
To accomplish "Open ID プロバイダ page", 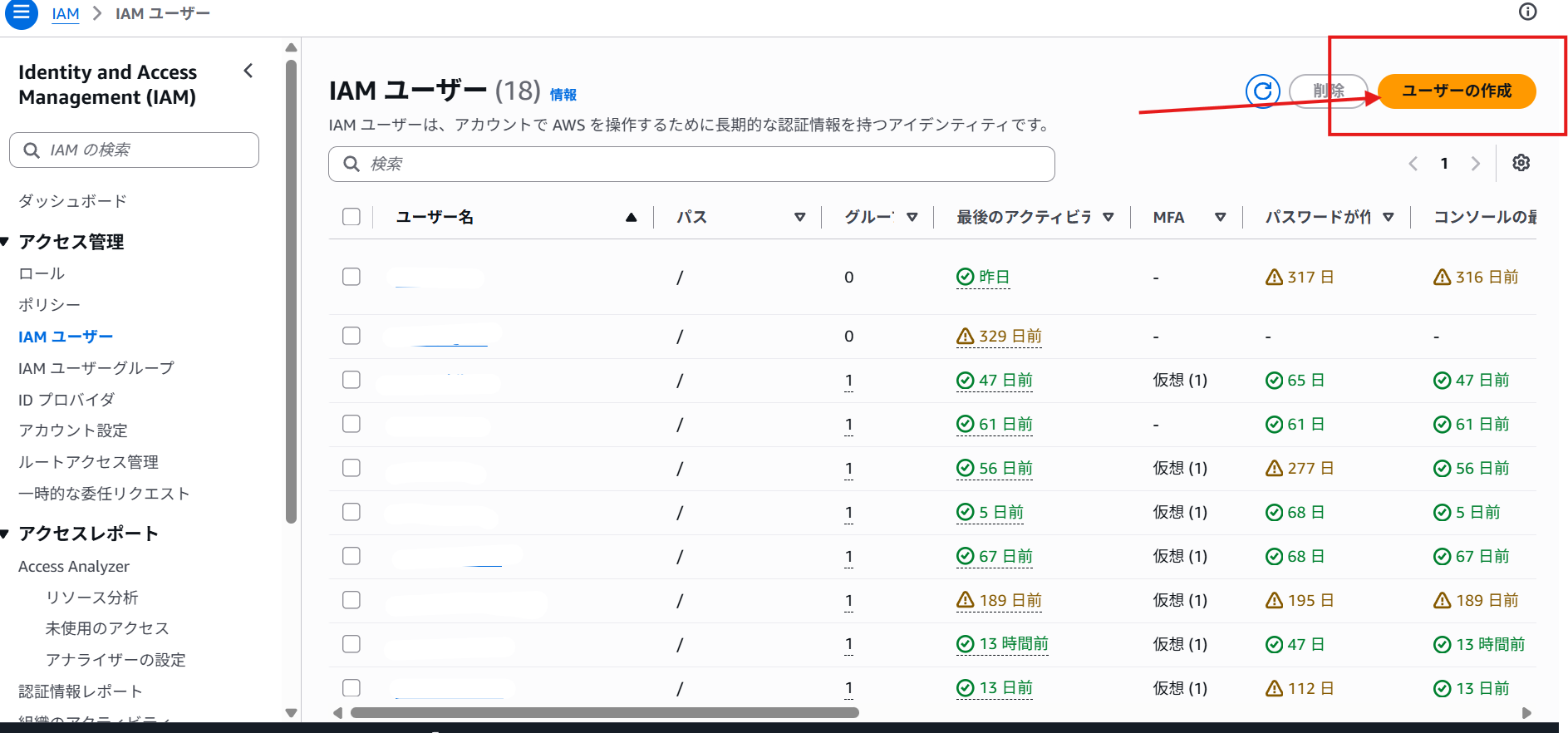I will coord(66,400).
